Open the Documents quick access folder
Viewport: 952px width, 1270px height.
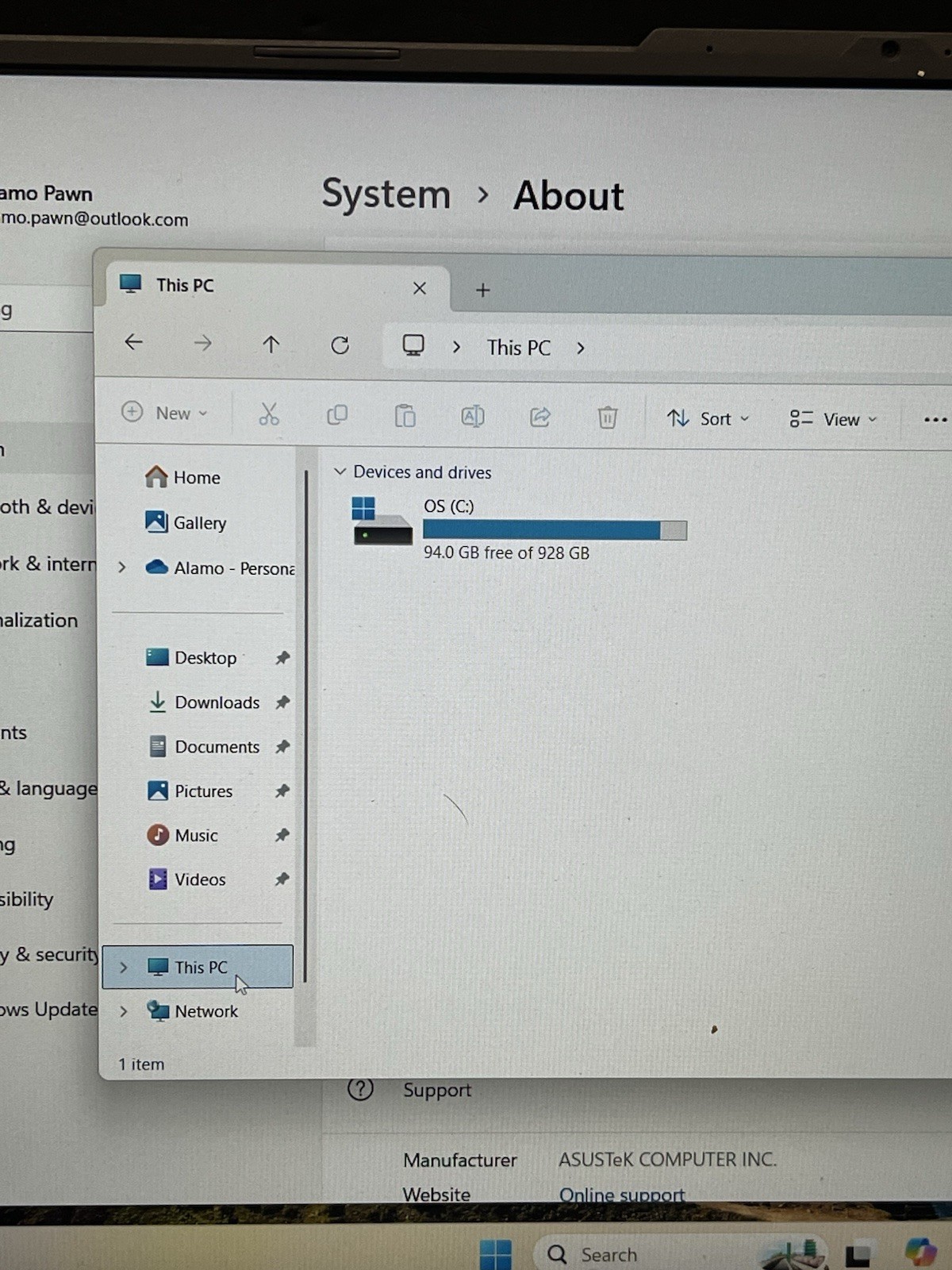click(204, 746)
